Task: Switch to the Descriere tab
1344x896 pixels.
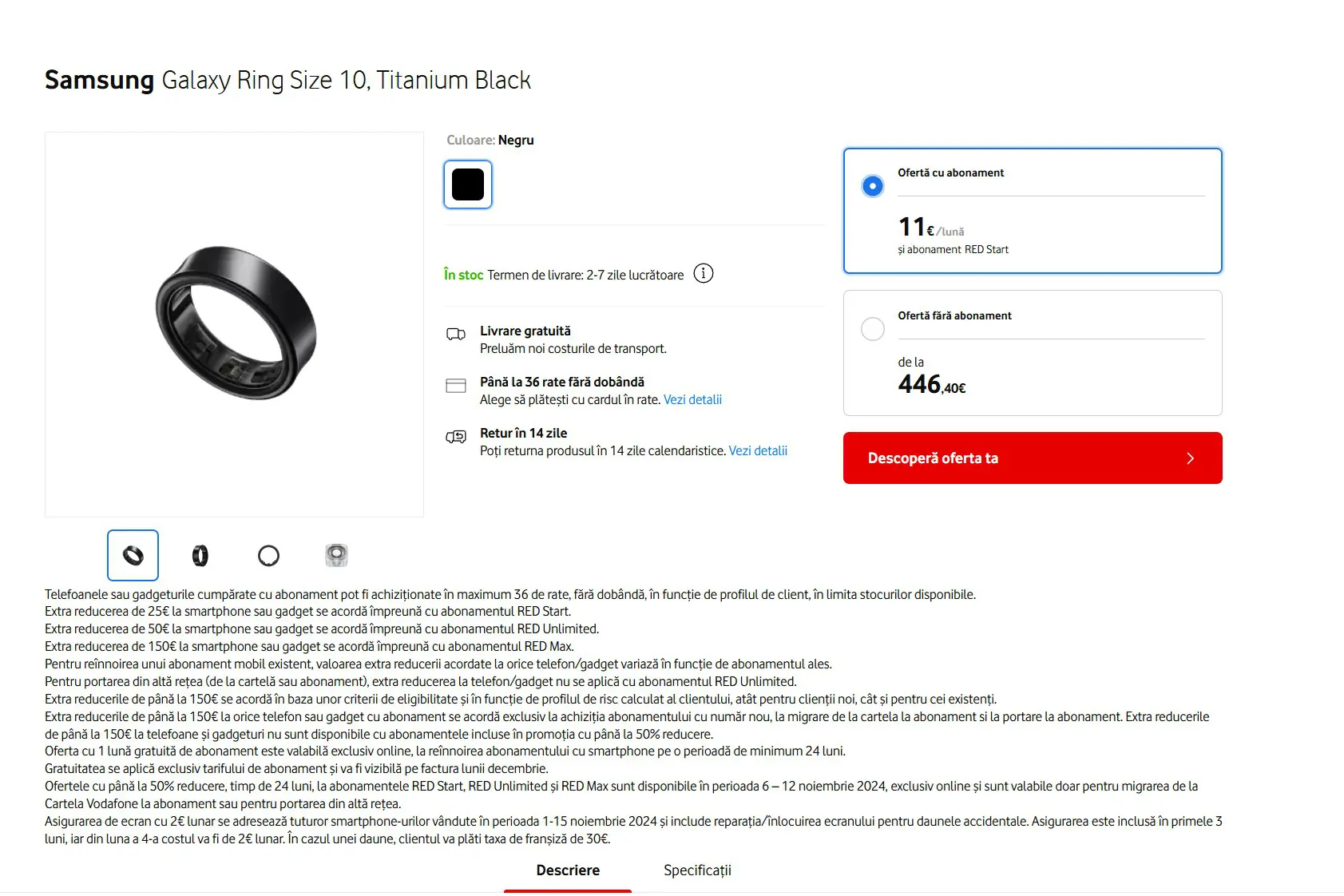Action: [x=568, y=870]
